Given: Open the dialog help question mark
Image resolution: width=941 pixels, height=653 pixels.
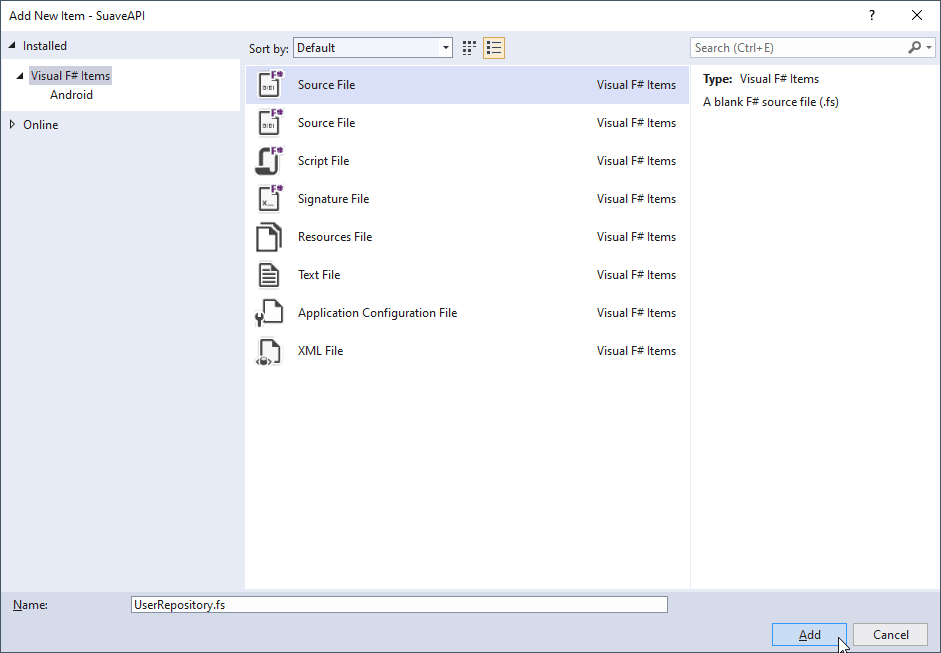Looking at the screenshot, I should (x=872, y=16).
